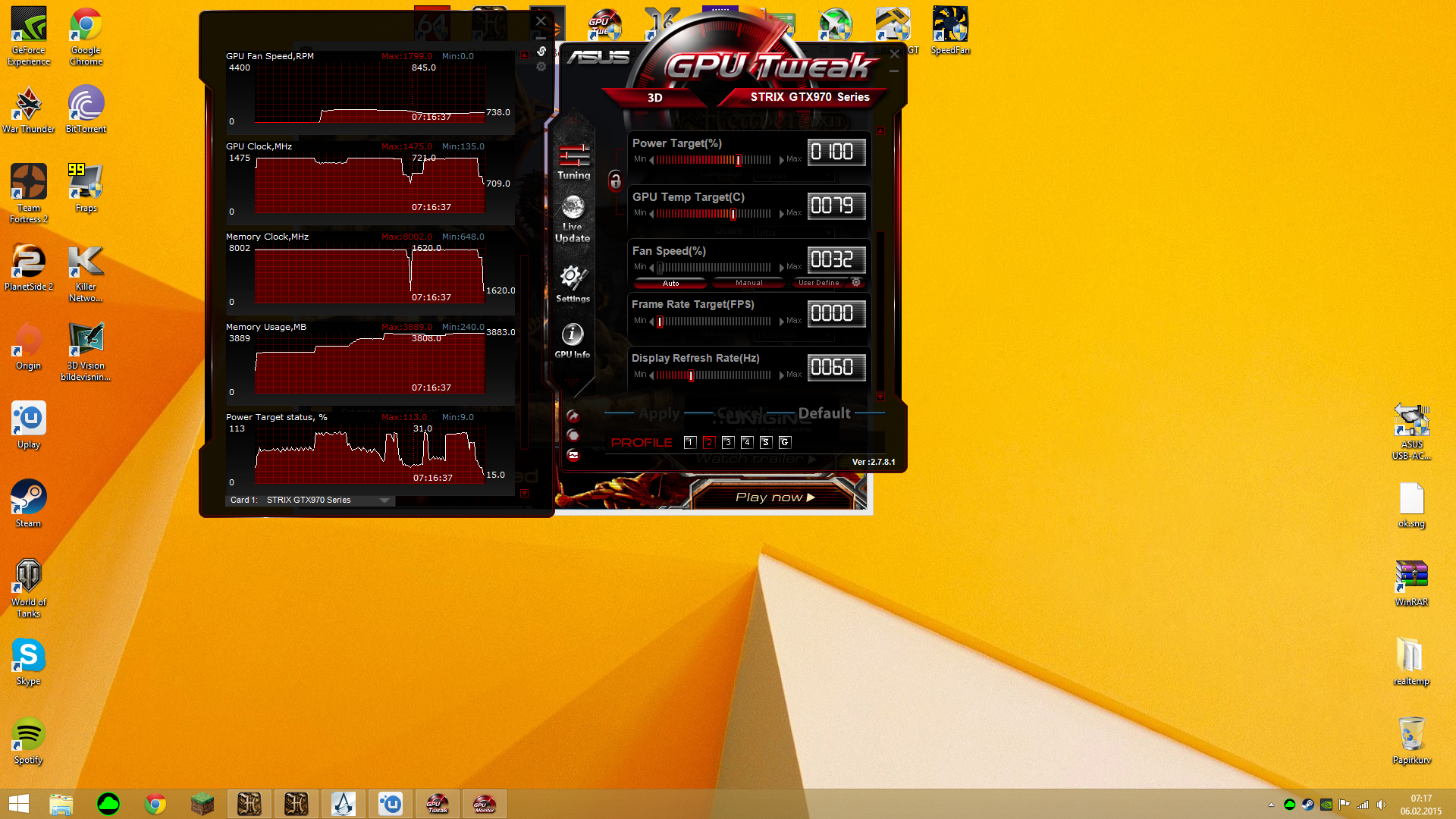This screenshot has width=1456, height=819.
Task: Select profile 3
Action: [727, 442]
